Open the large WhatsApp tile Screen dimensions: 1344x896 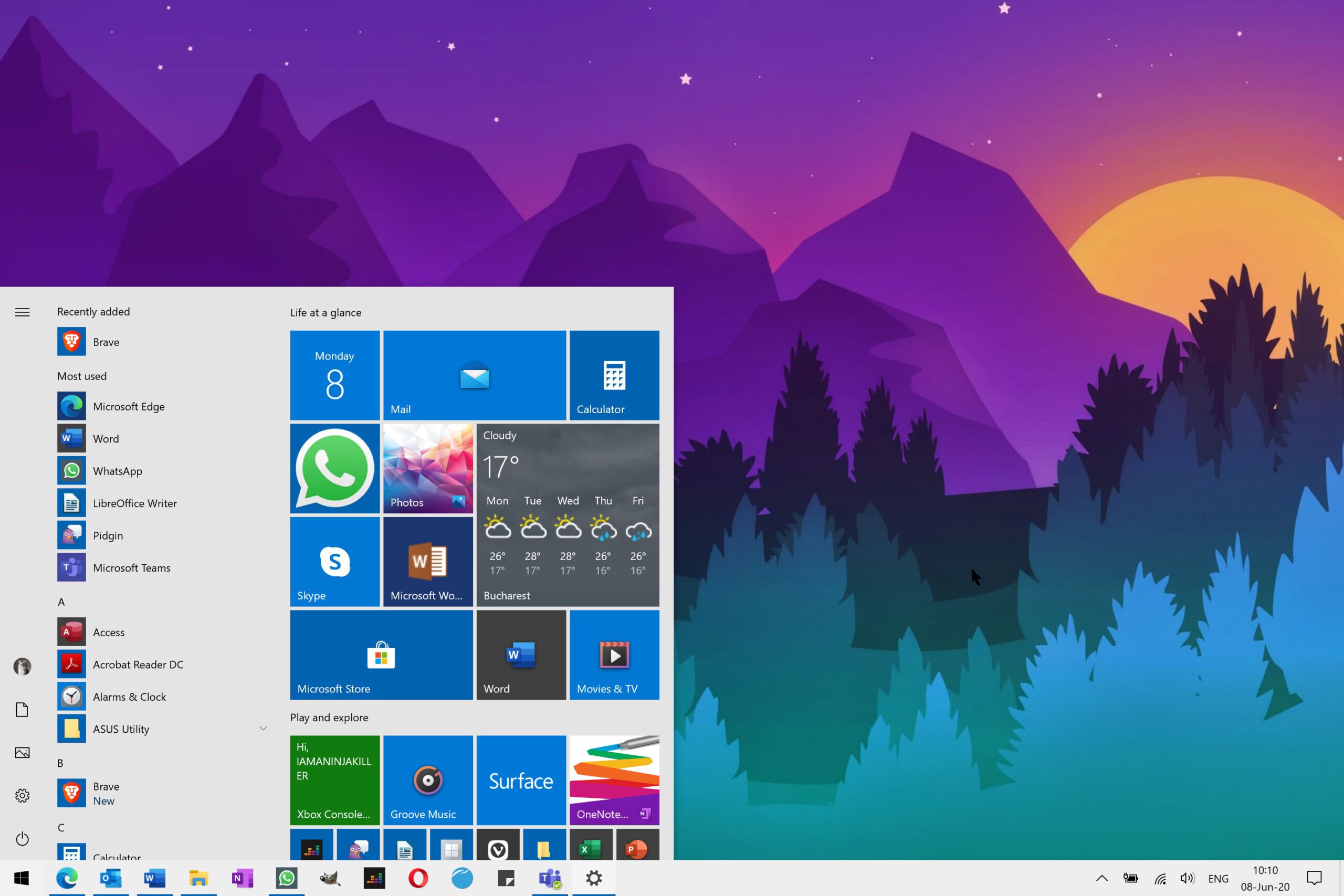pyautogui.click(x=335, y=468)
